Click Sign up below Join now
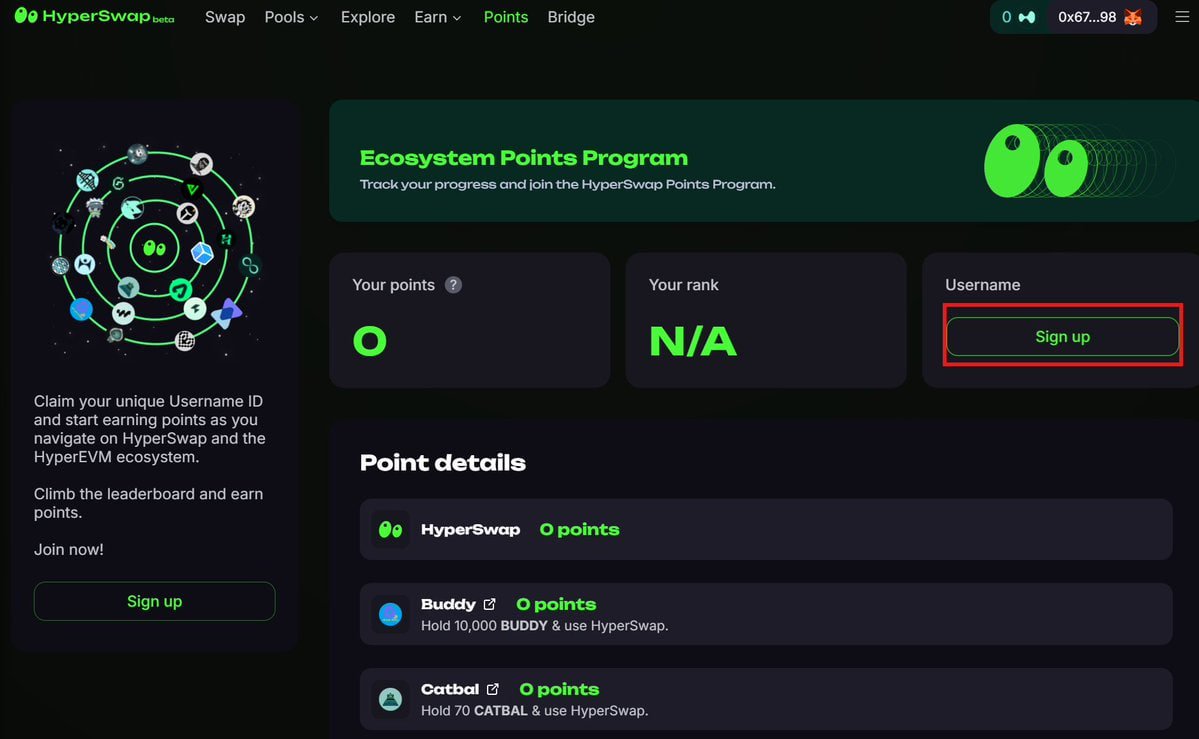Image resolution: width=1199 pixels, height=739 pixels. [154, 601]
